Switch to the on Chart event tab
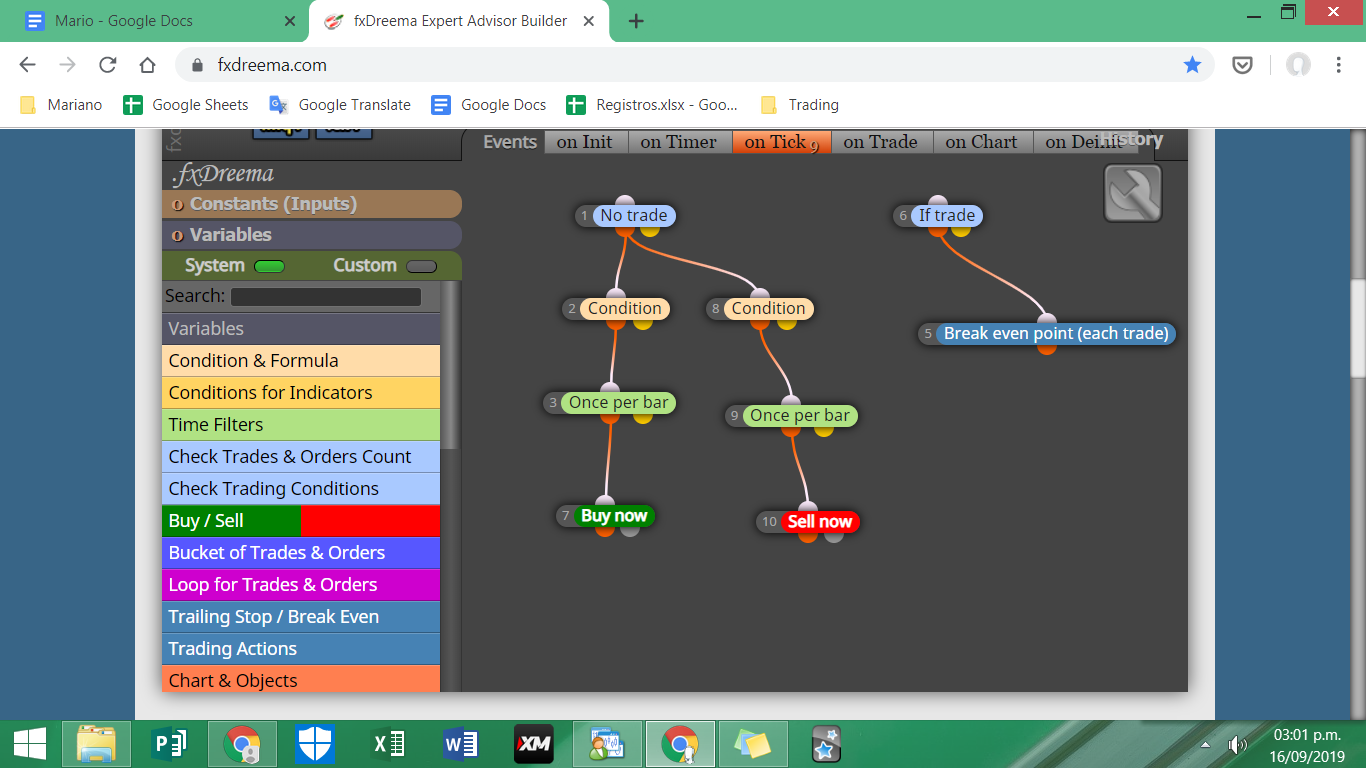This screenshot has height=768, width=1366. (982, 142)
